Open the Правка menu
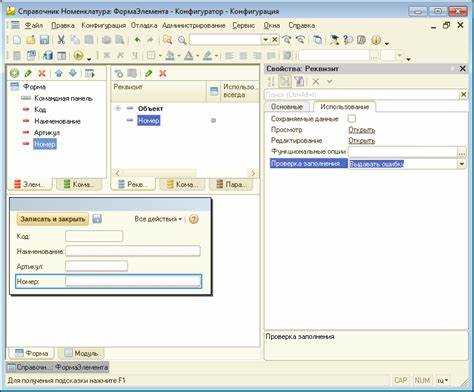The image size is (474, 392). tap(63, 25)
